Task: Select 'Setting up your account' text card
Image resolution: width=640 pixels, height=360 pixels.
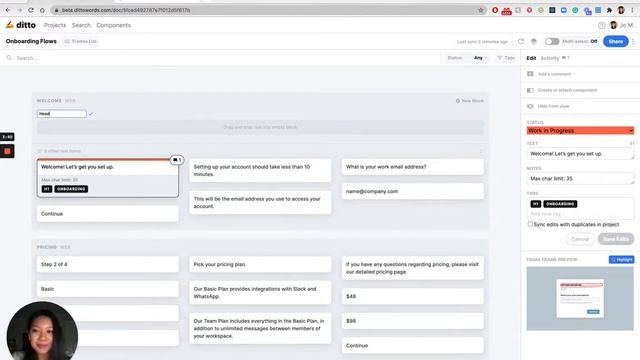Action: 260,171
